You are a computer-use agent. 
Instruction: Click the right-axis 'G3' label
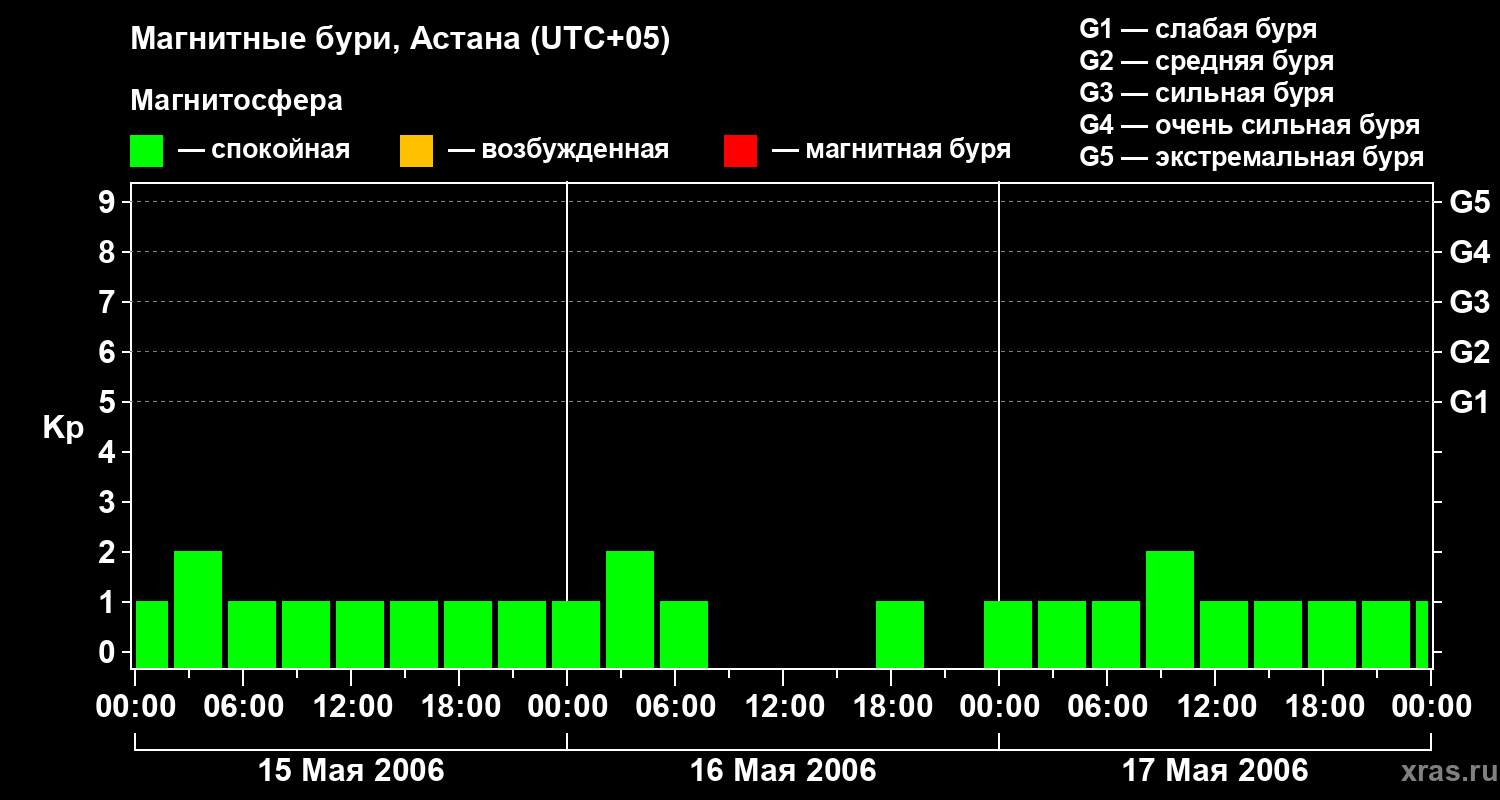click(x=1469, y=302)
